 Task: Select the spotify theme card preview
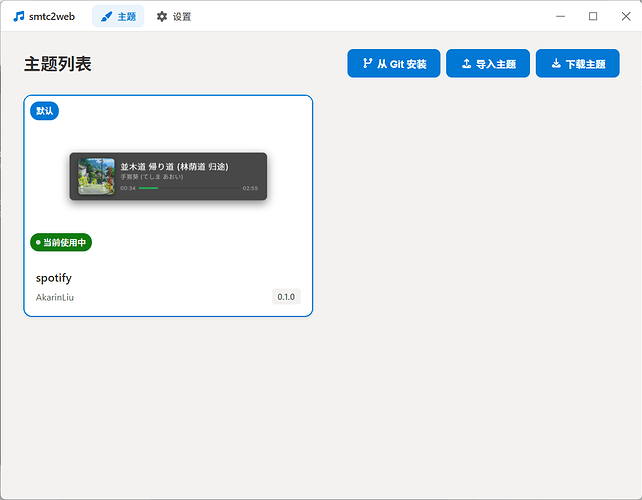(168, 176)
